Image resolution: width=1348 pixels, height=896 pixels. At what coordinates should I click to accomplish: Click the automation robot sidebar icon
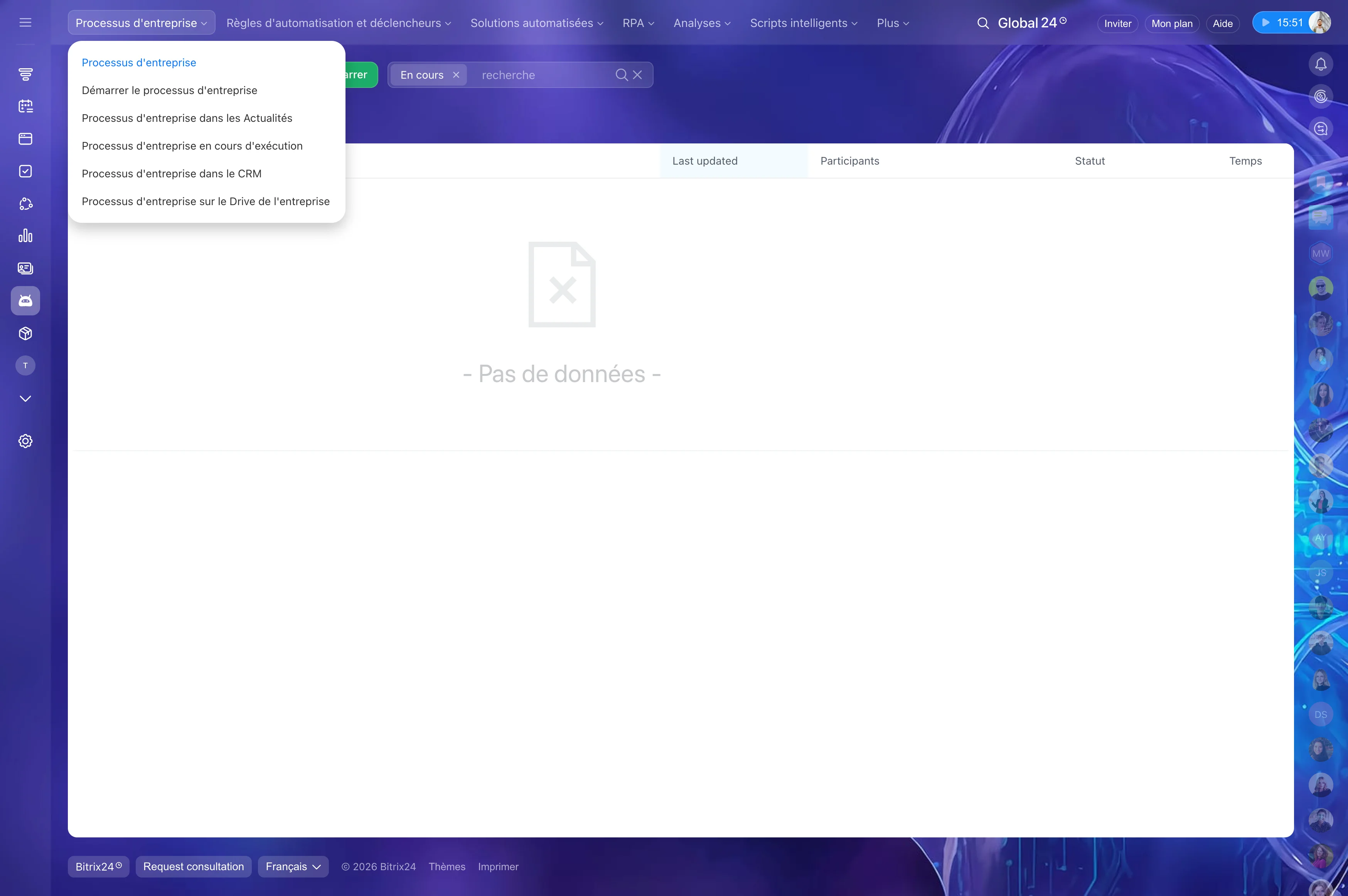[x=25, y=301]
